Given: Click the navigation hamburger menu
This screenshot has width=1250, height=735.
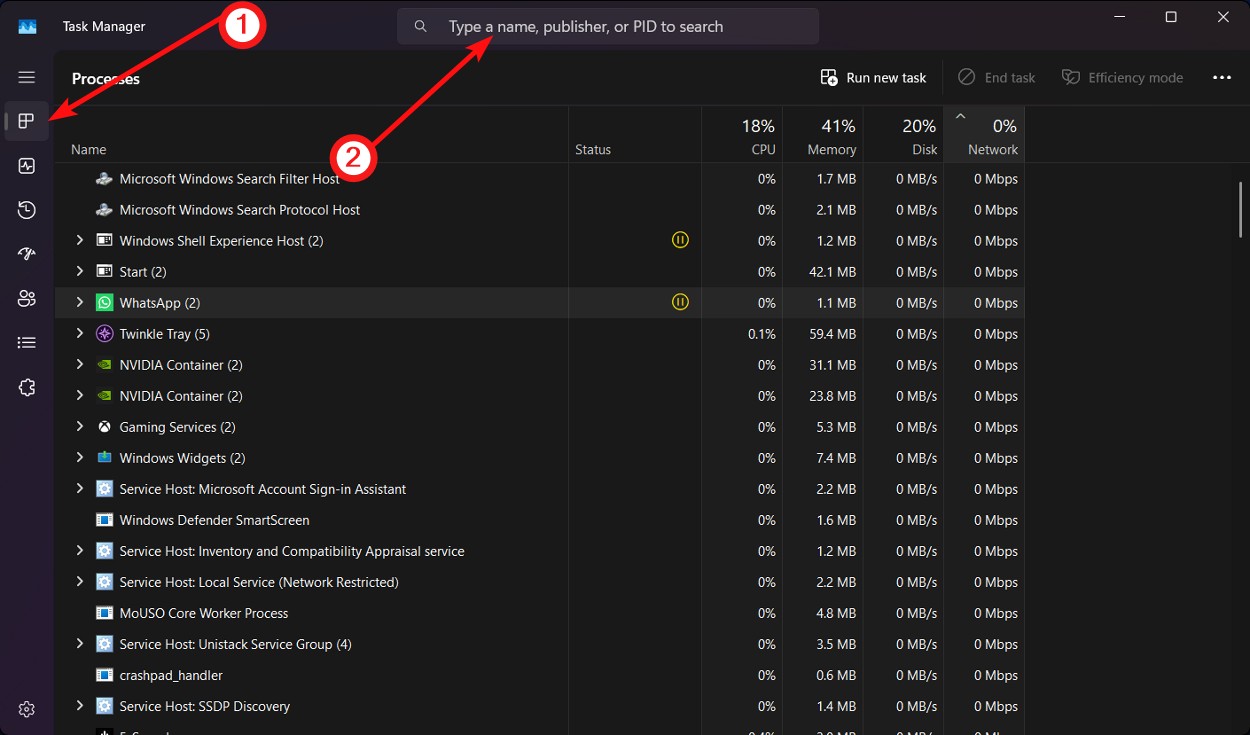Looking at the screenshot, I should (26, 76).
